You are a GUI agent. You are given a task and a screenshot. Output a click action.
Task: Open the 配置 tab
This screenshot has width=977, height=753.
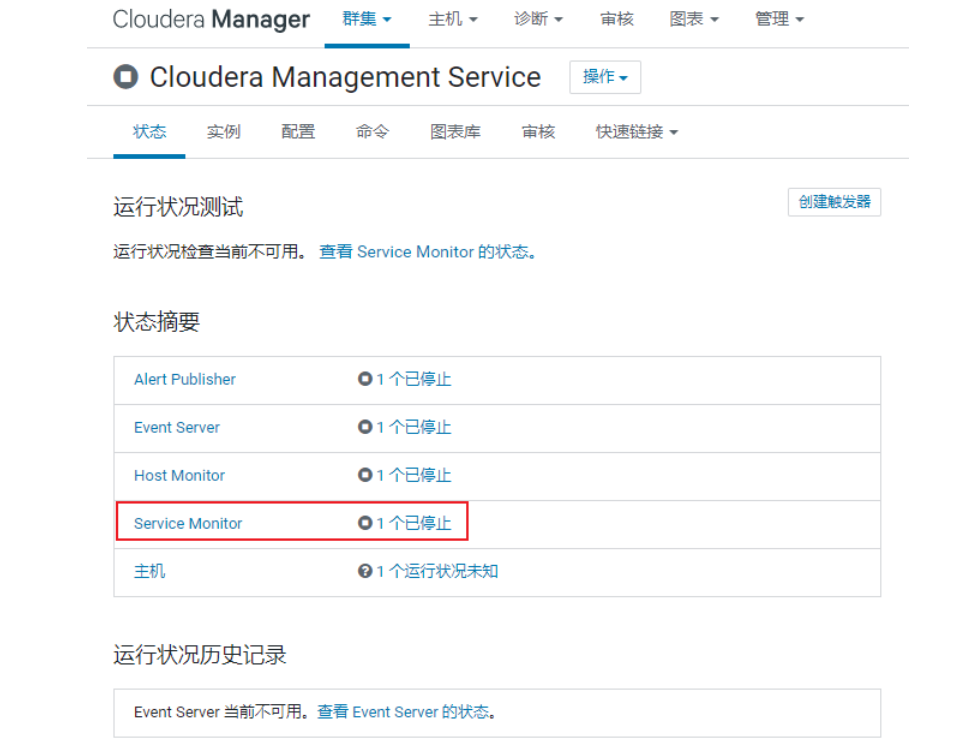click(298, 132)
